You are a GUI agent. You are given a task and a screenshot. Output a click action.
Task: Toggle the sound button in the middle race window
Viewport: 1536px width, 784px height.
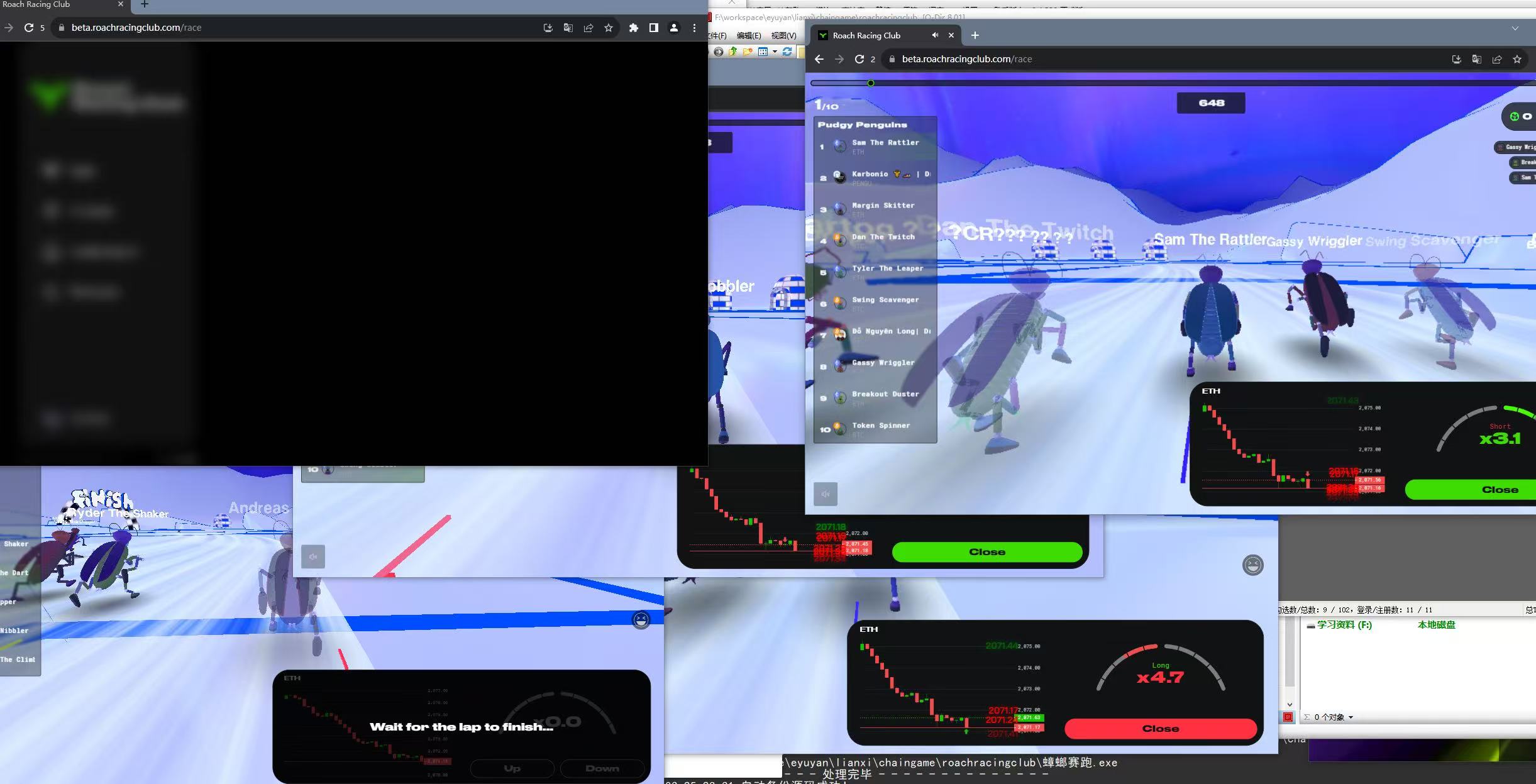(x=313, y=556)
